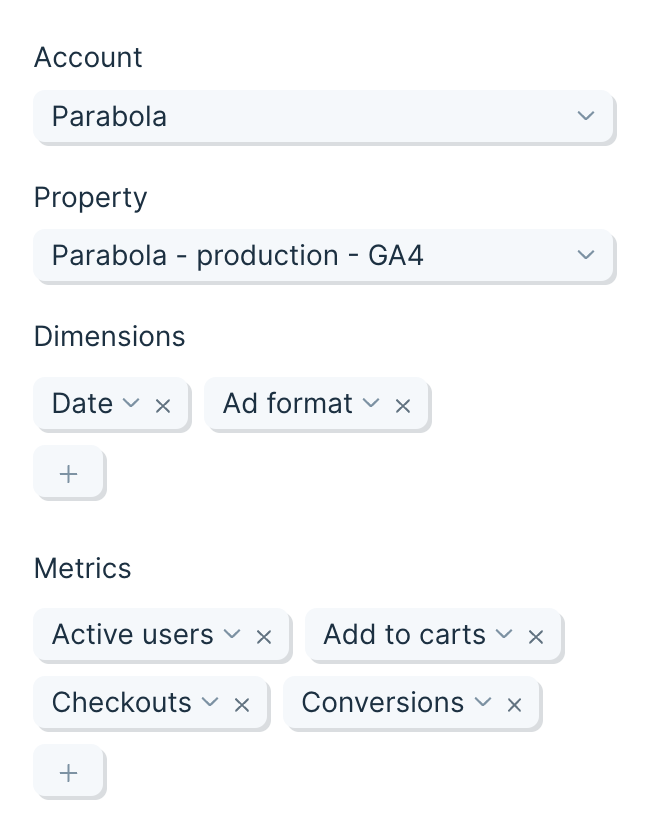This screenshot has width=646, height=832.
Task: Remove the Date dimension with its x icon
Action: [x=162, y=406]
